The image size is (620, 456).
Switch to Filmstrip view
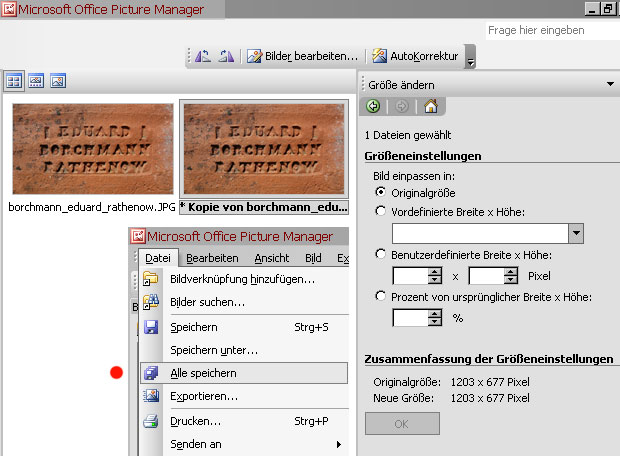pos(37,81)
